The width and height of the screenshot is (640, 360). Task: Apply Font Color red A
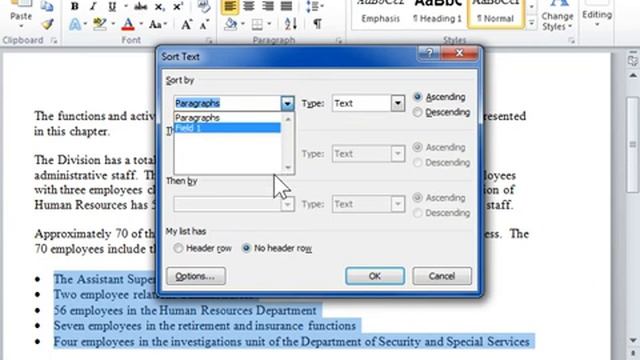(x=128, y=24)
